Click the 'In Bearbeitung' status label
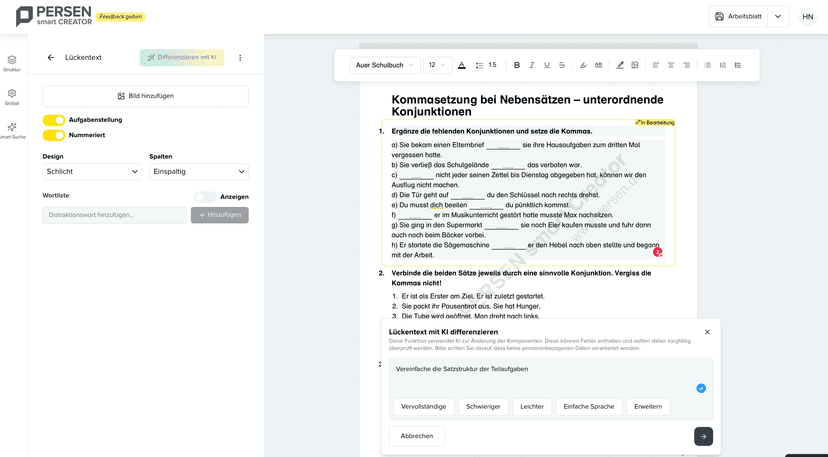Screen dimensions: 828x457 655,123
